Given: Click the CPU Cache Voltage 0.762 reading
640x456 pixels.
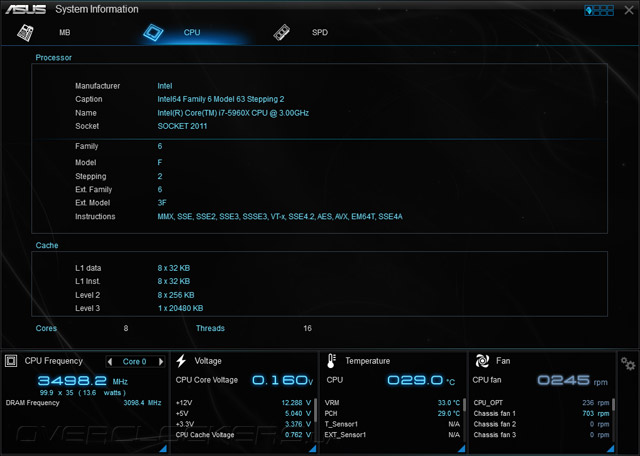Looking at the screenshot, I should [x=298, y=435].
